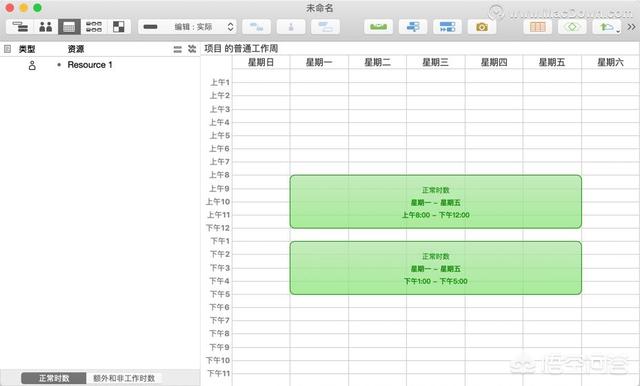Select the 上午8:00 – 下午12:00 work block
The height and width of the screenshot is (386, 640).
tap(436, 202)
